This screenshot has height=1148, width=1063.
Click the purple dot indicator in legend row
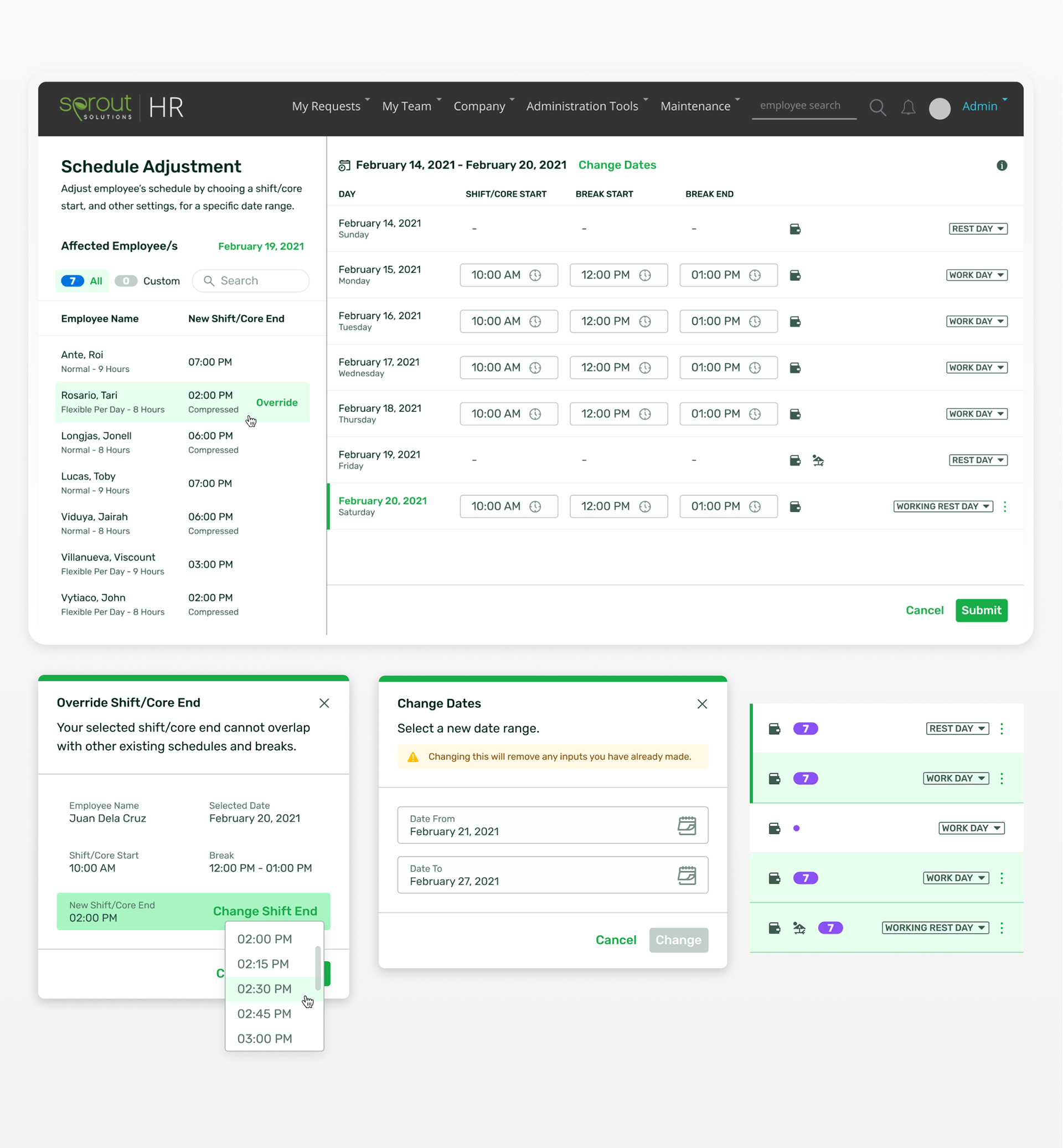796,828
